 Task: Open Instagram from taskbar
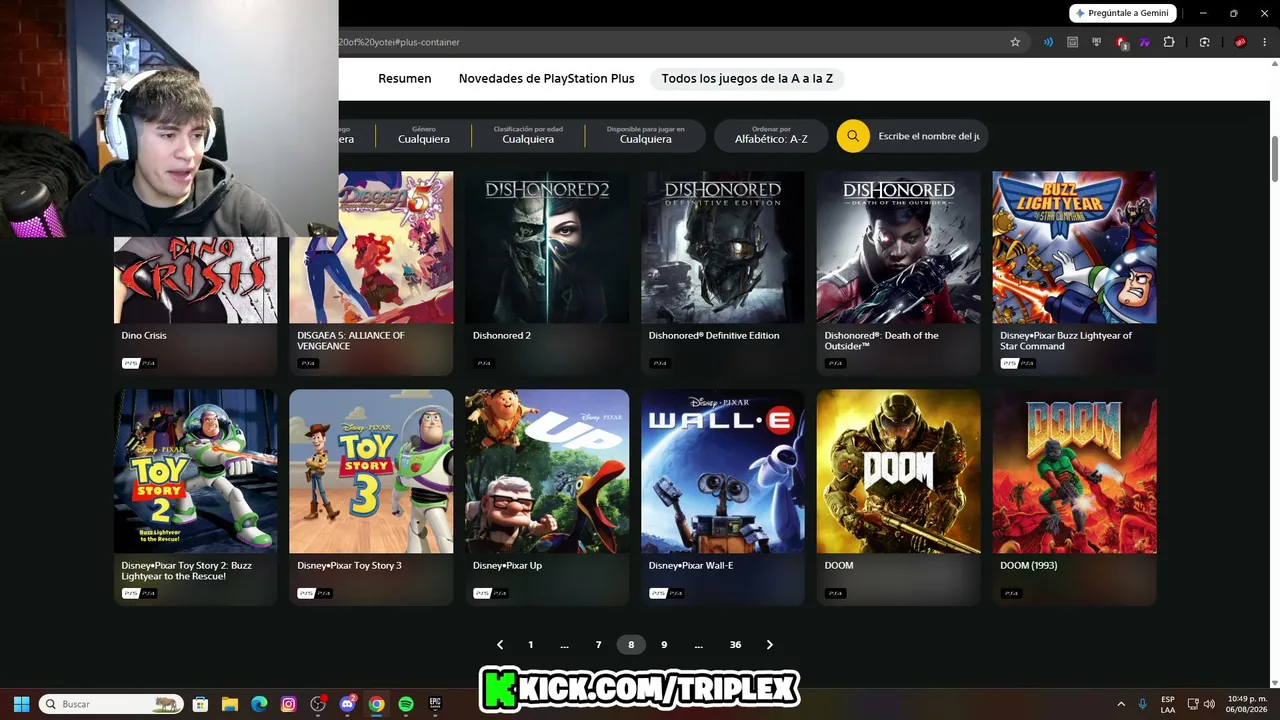[288, 704]
